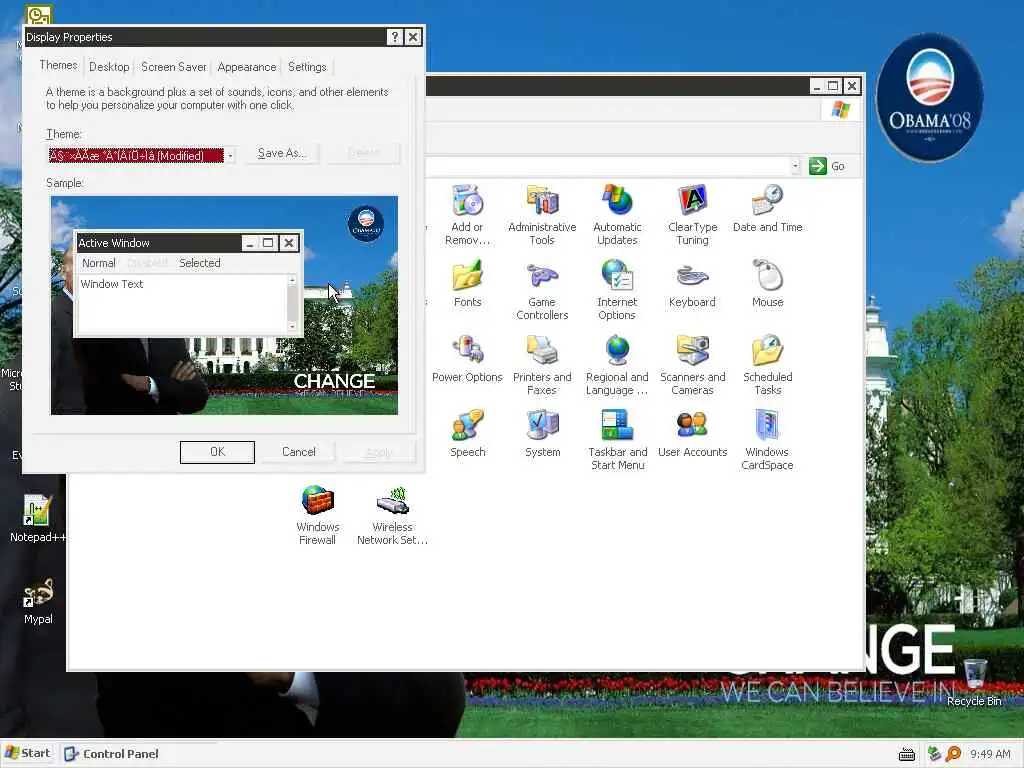The height and width of the screenshot is (768, 1024).
Task: Click the on-screen keyboard tray icon
Action: [906, 754]
